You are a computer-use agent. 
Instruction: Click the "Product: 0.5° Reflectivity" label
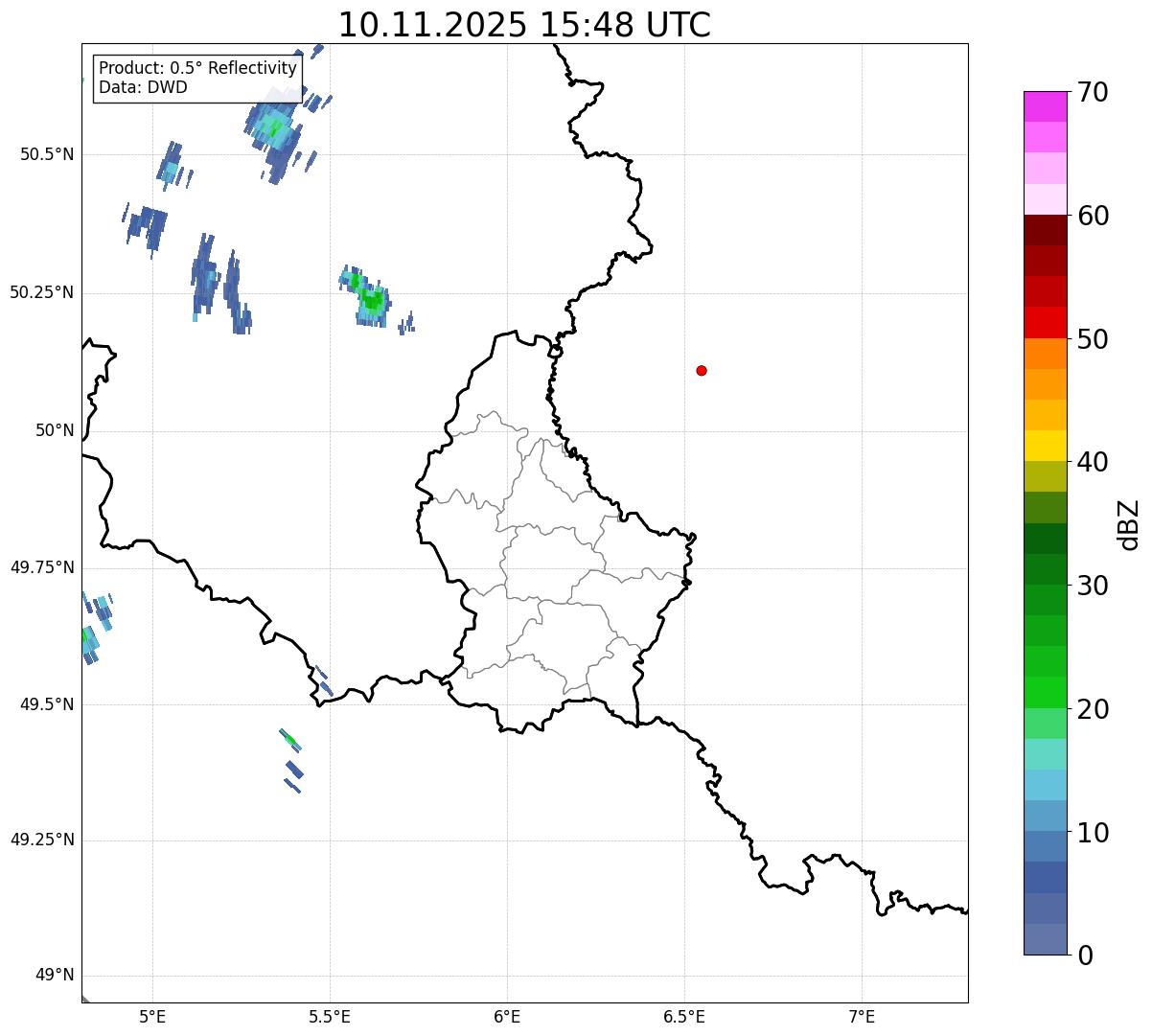[197, 69]
